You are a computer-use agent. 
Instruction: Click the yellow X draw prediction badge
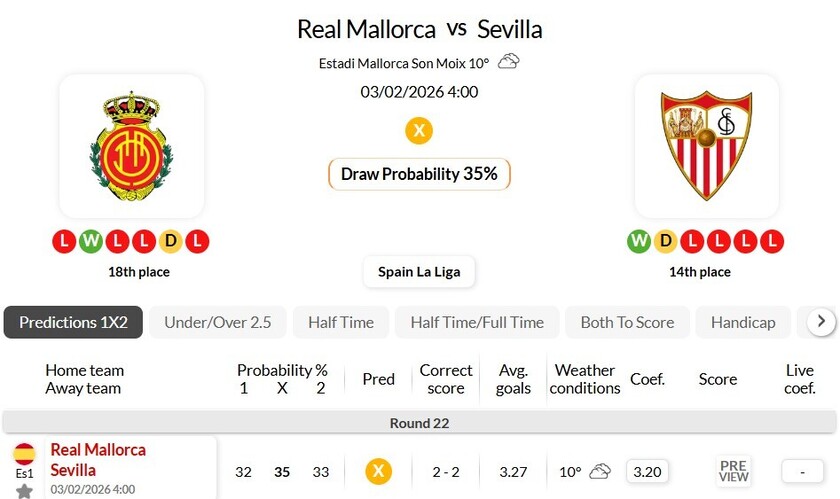[x=419, y=131]
